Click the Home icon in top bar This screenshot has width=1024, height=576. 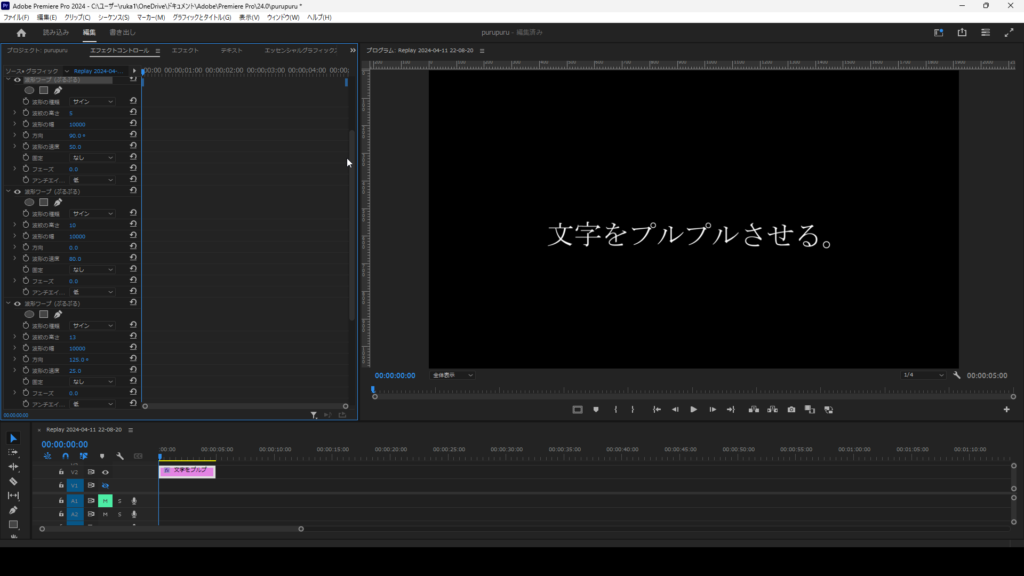21,32
